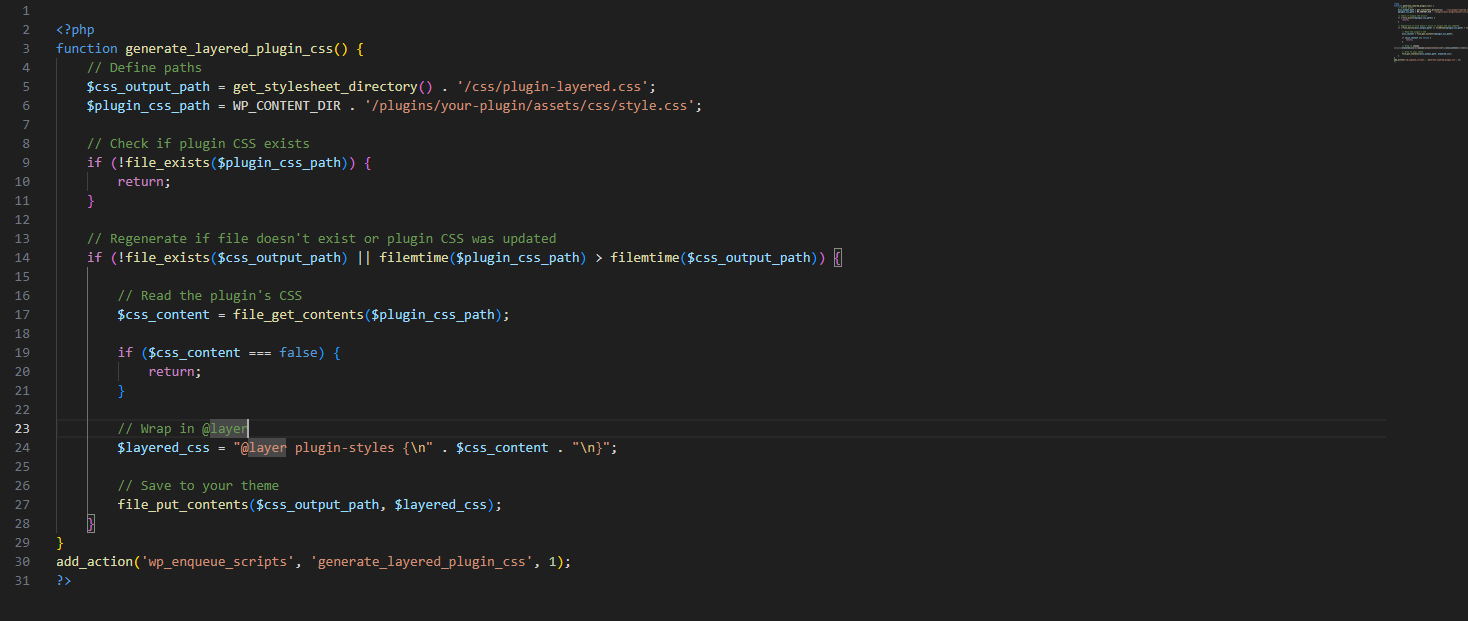
Task: Select the $css_output_path variable
Action: pos(148,86)
